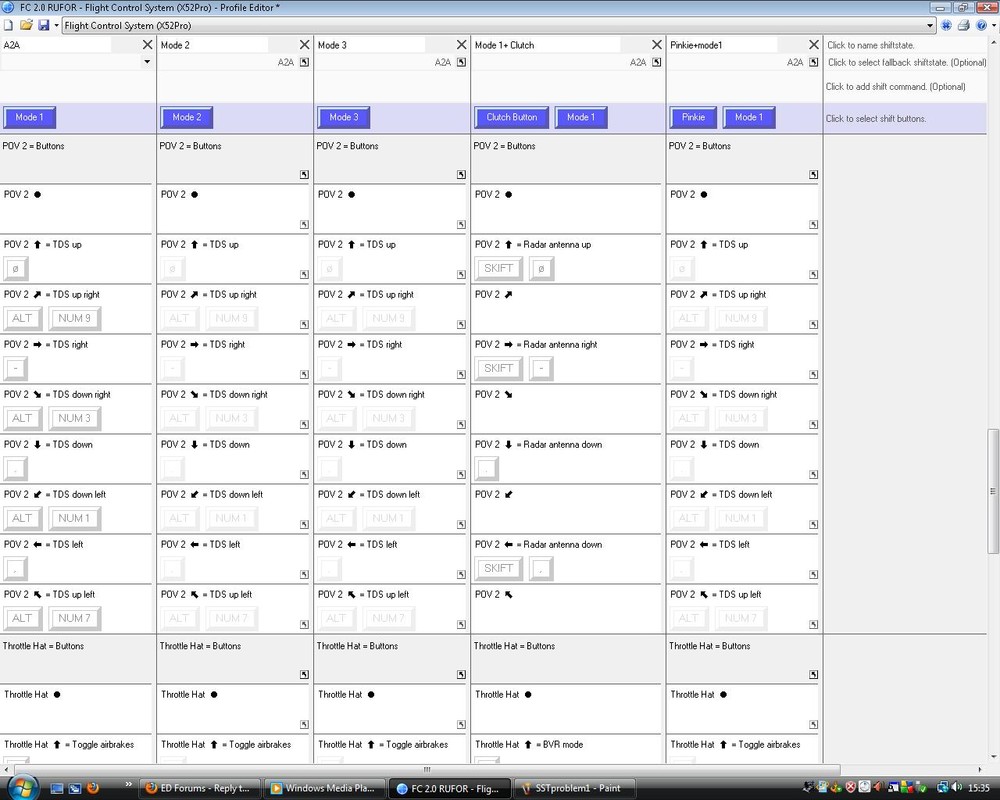Remove the A2A shiftstate with its X

tap(147, 45)
